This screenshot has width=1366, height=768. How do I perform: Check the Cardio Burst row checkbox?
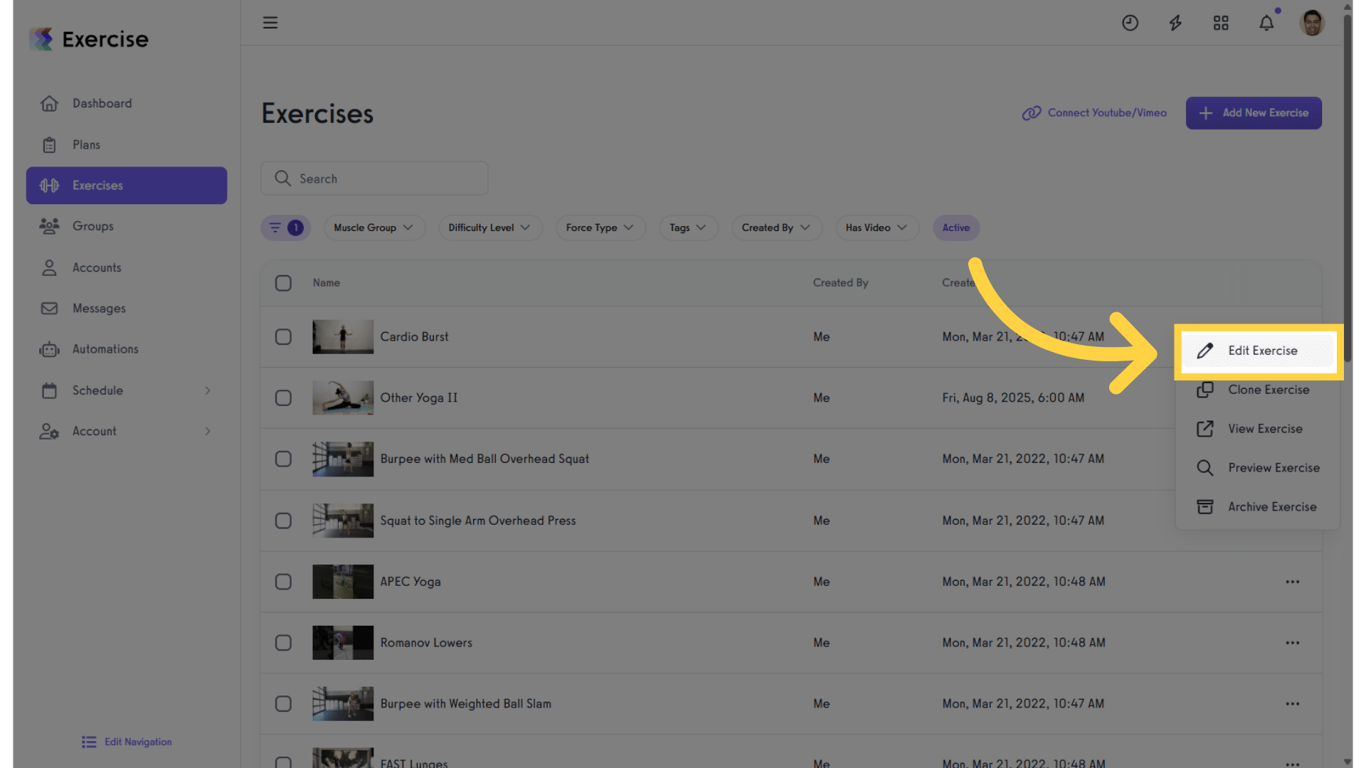(x=283, y=337)
